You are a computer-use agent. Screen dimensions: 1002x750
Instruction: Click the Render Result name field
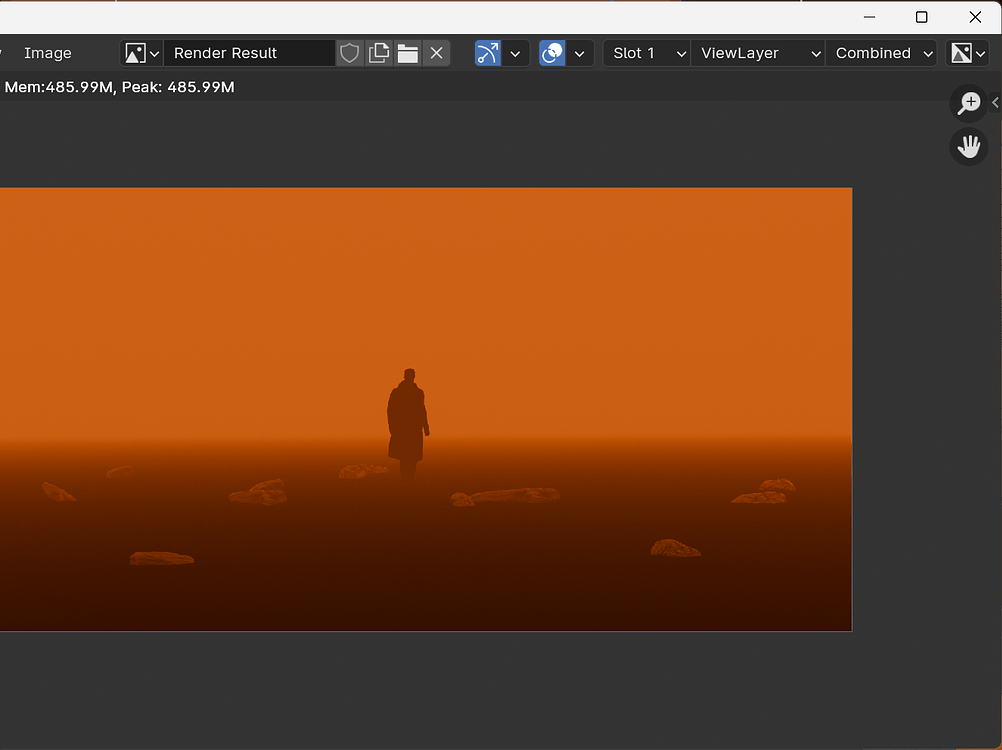click(x=249, y=53)
